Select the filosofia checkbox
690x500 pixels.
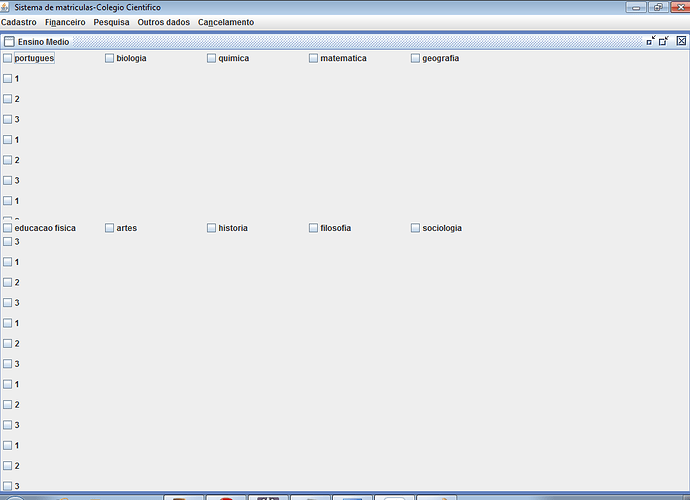point(313,228)
